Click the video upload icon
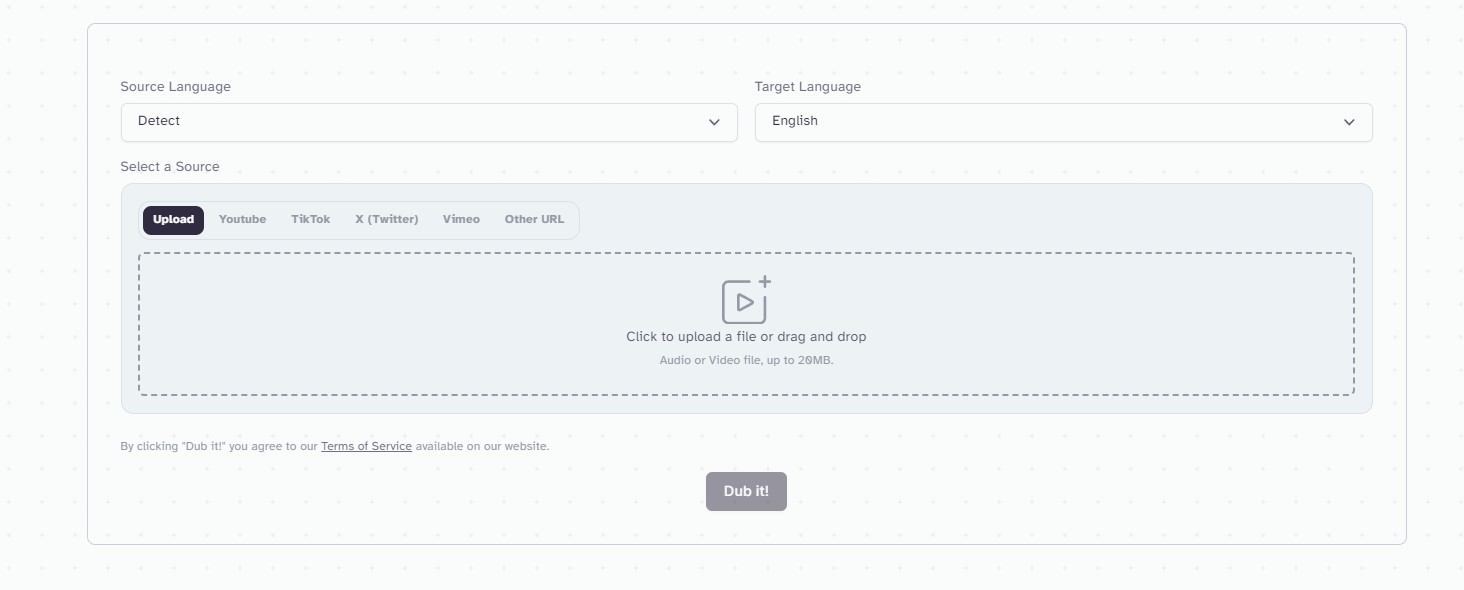This screenshot has height=590, width=1464. (746, 300)
